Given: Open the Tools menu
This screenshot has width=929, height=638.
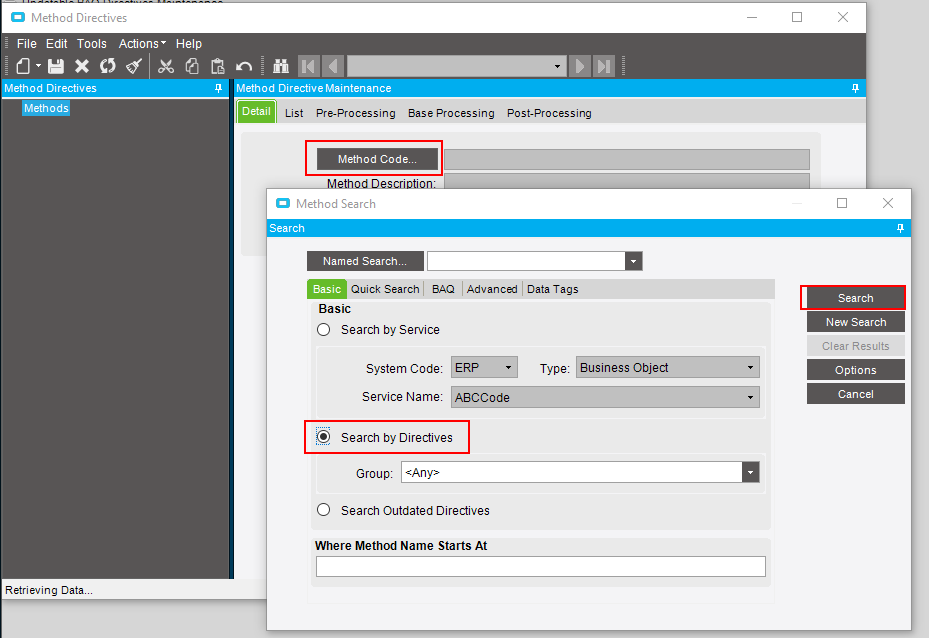Looking at the screenshot, I should tap(92, 43).
